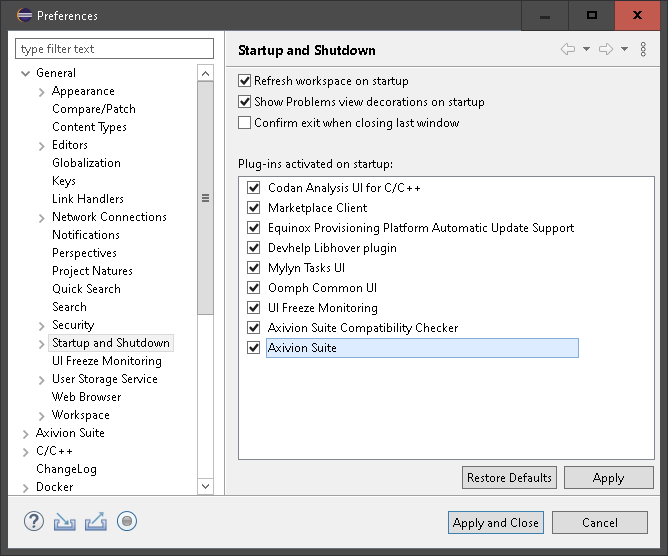Click the Import preferences icon
The height and width of the screenshot is (556, 668).
pos(65,521)
